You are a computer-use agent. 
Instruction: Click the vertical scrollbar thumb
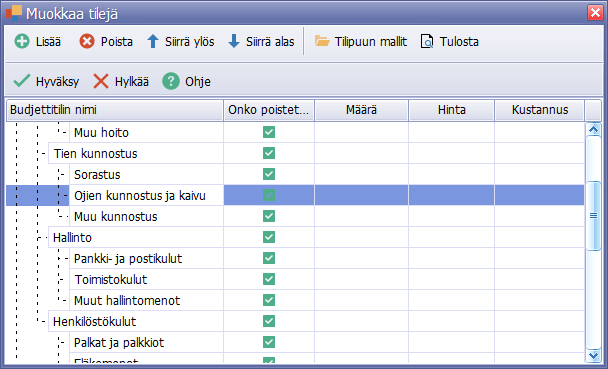click(x=593, y=216)
